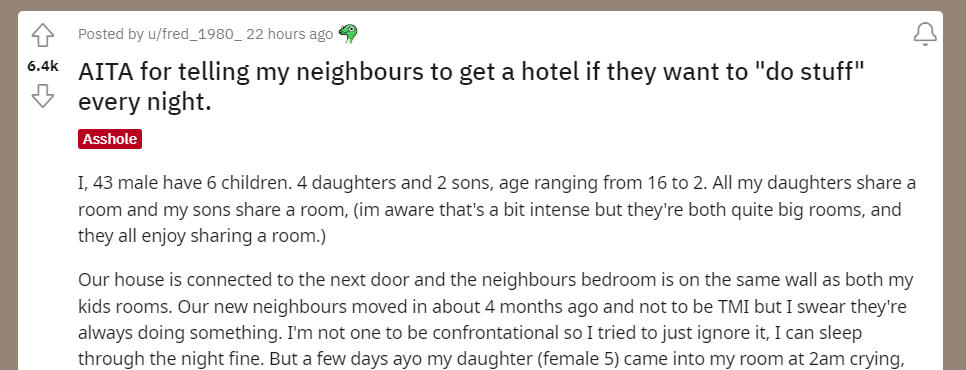Click 'always doing something.' in the post body
This screenshot has height=370, width=966.
173,333
